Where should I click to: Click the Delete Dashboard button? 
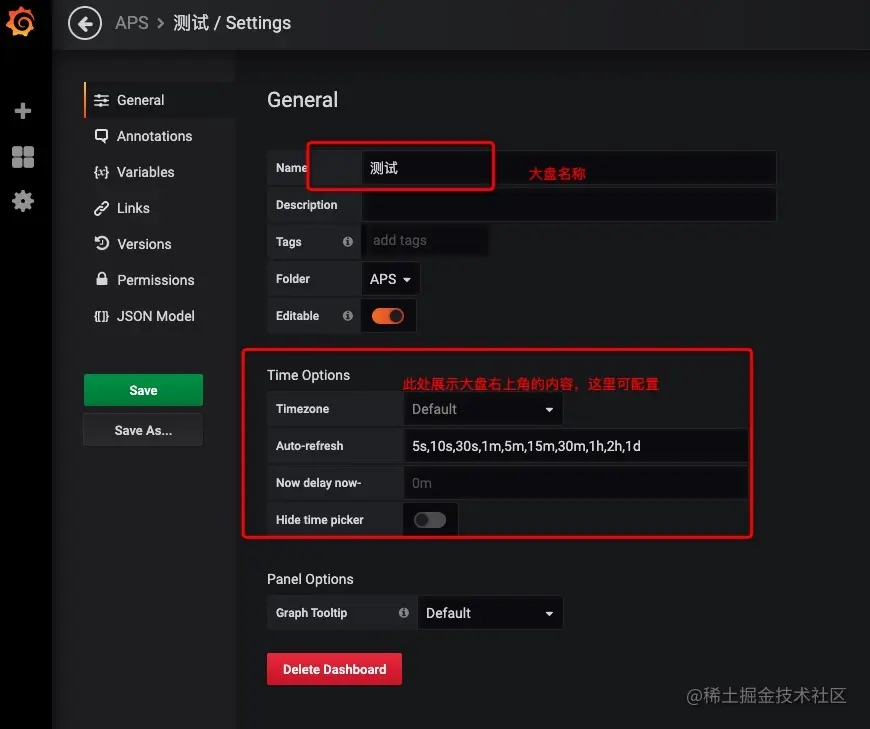pyautogui.click(x=334, y=668)
